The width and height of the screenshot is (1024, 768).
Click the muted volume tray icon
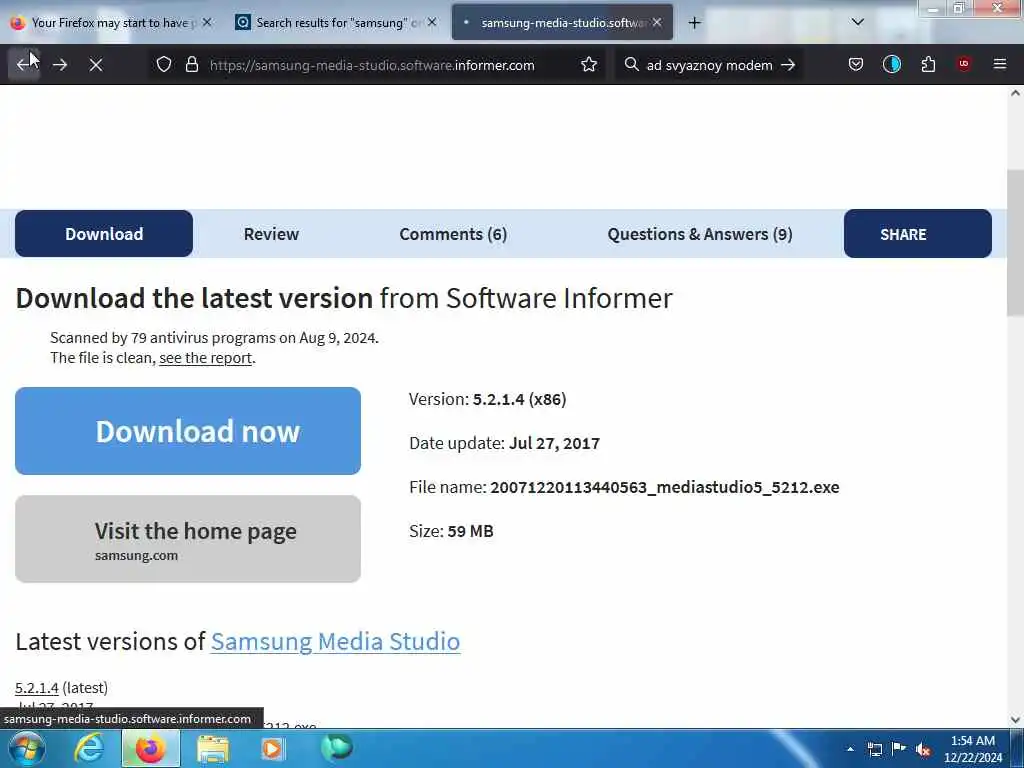923,750
